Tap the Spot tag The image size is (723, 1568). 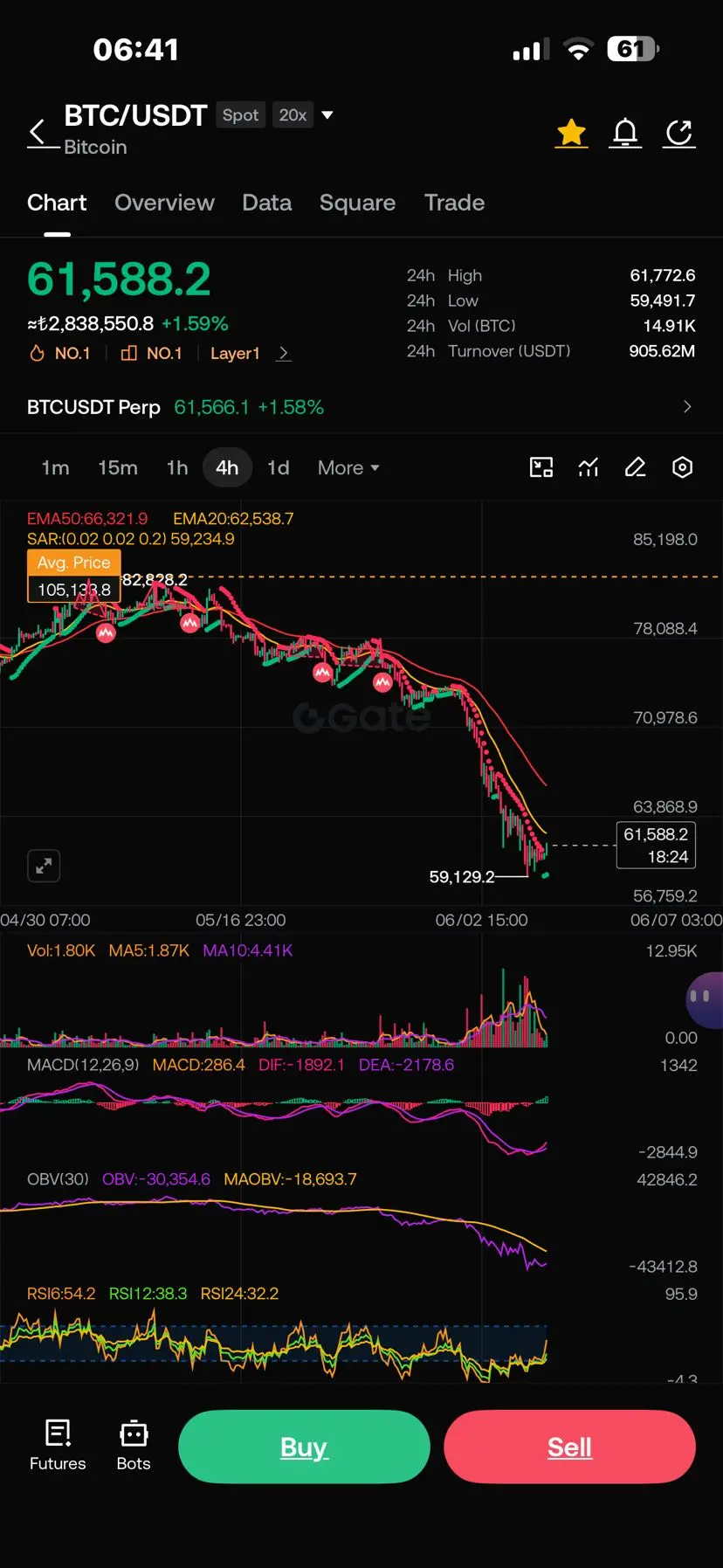coord(240,115)
